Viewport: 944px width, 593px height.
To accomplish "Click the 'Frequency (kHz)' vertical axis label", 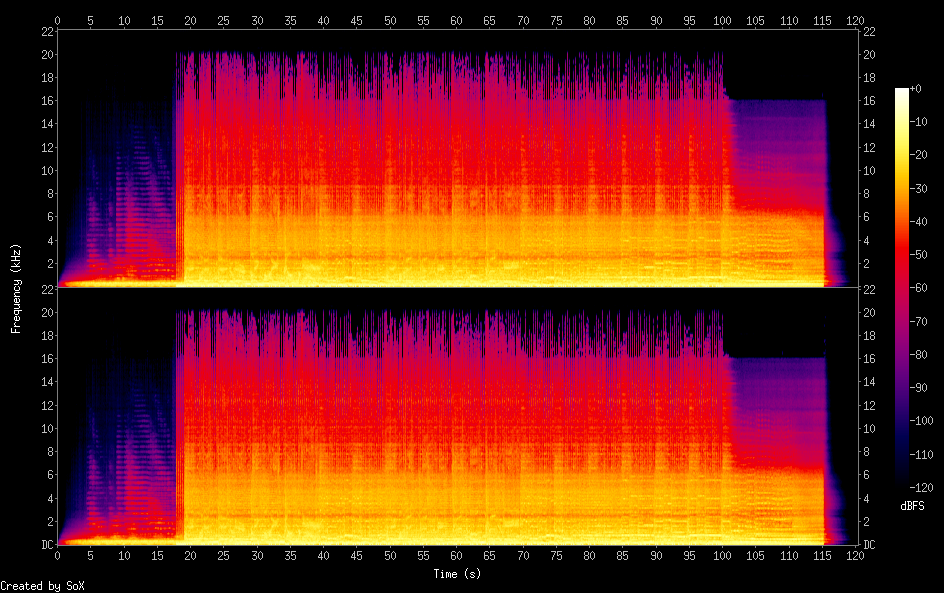I will [16, 288].
